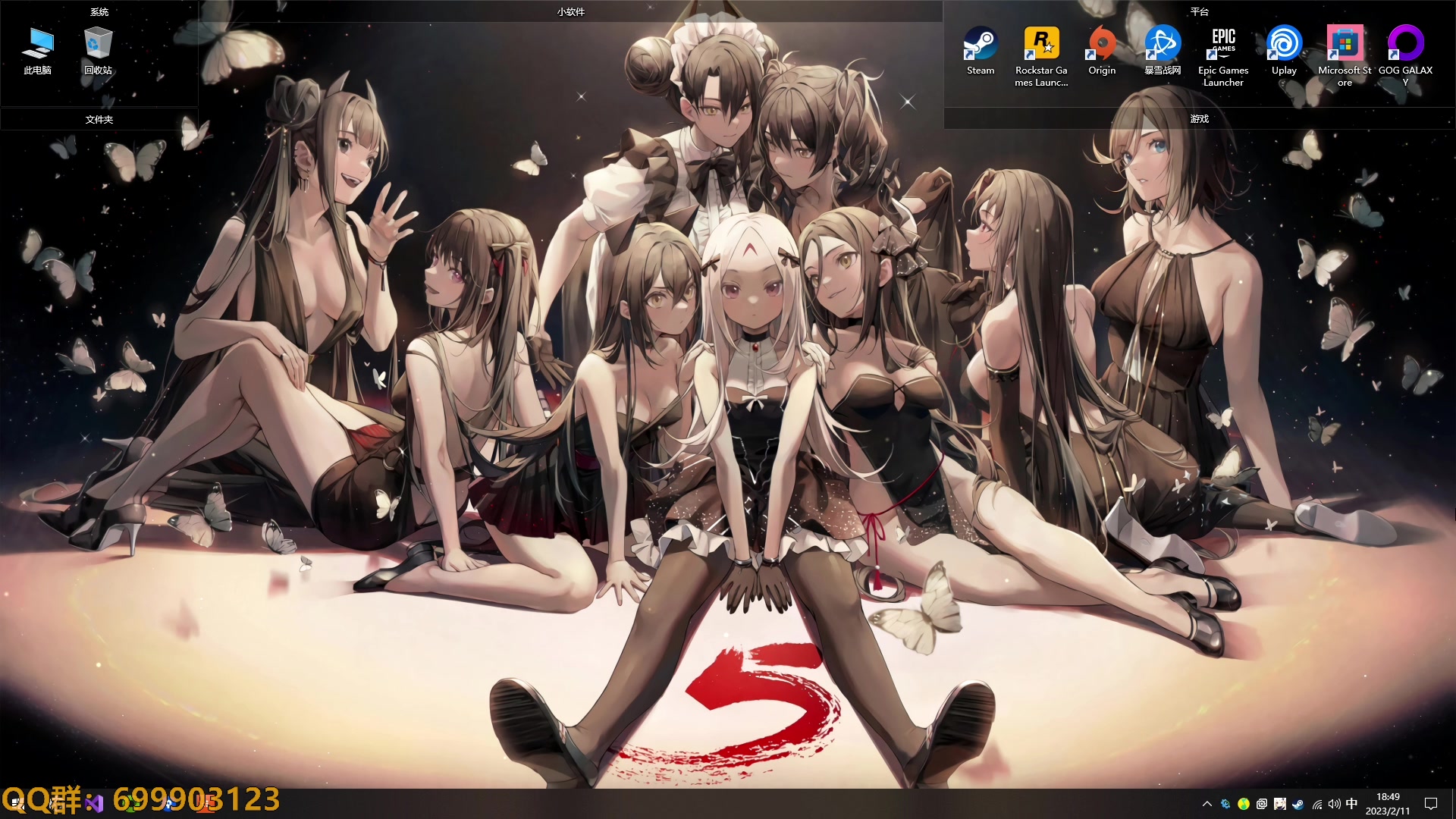Image resolution: width=1456 pixels, height=819 pixels.
Task: Click the volume speaker tray icon
Action: click(1334, 804)
